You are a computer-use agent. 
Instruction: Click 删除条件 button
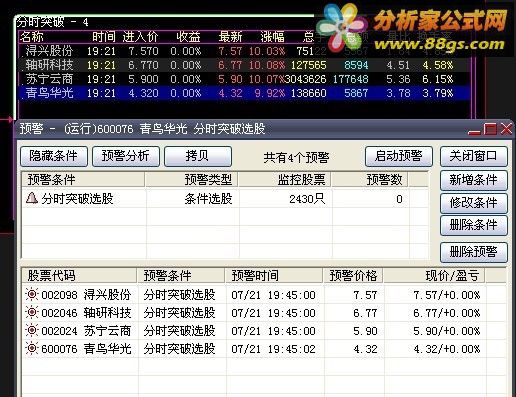click(474, 225)
